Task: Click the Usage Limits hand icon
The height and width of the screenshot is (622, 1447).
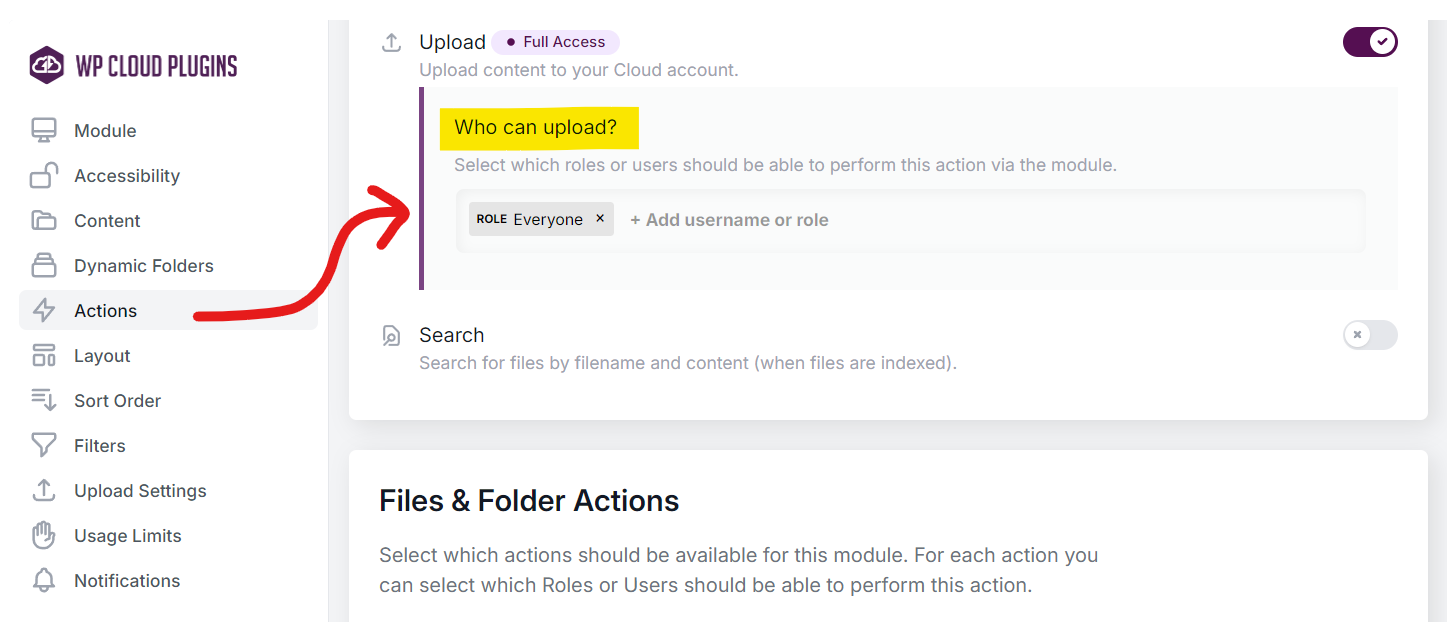Action: coord(44,536)
